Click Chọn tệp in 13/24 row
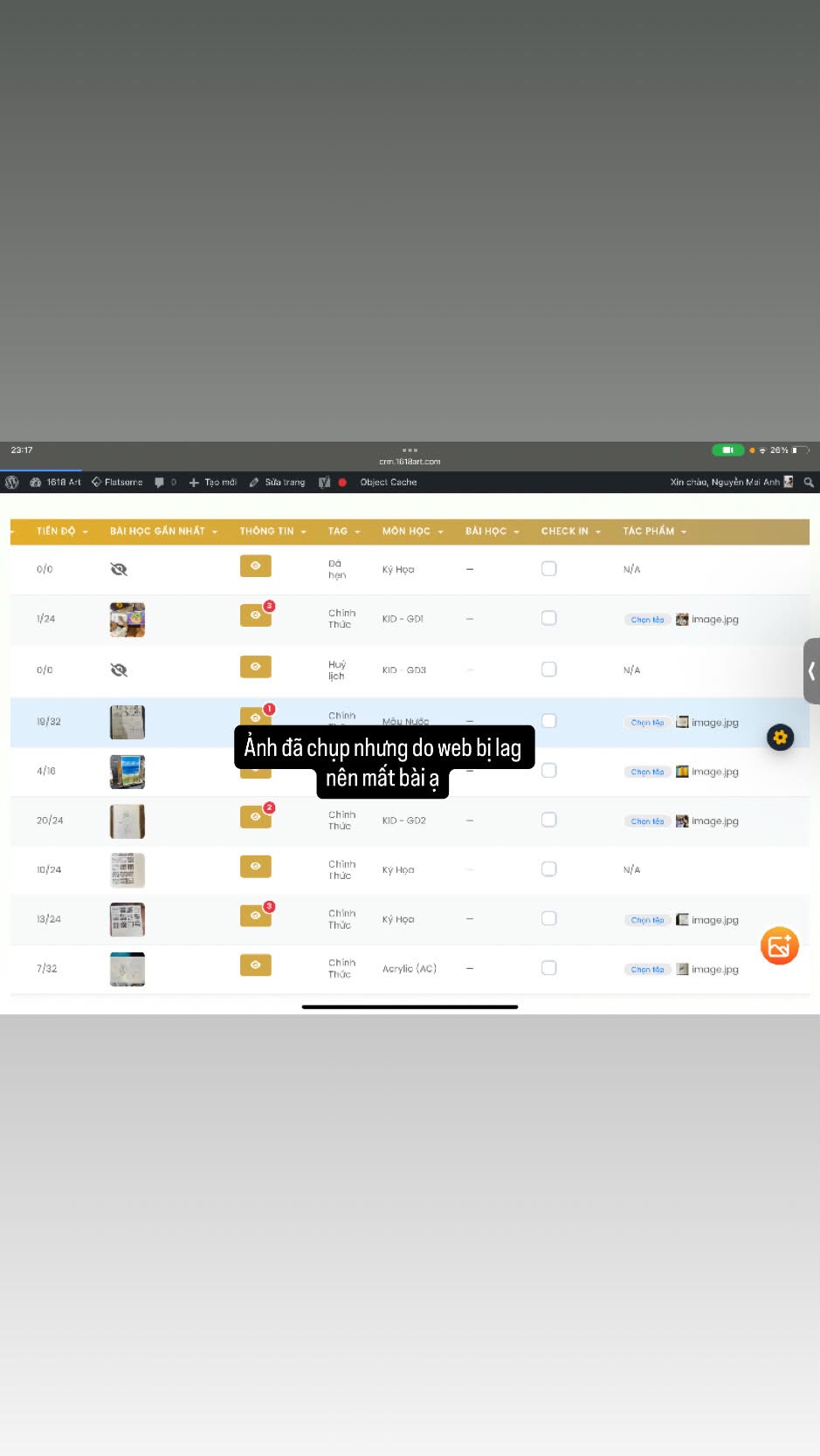Viewport: 820px width, 1456px height. [x=647, y=920]
